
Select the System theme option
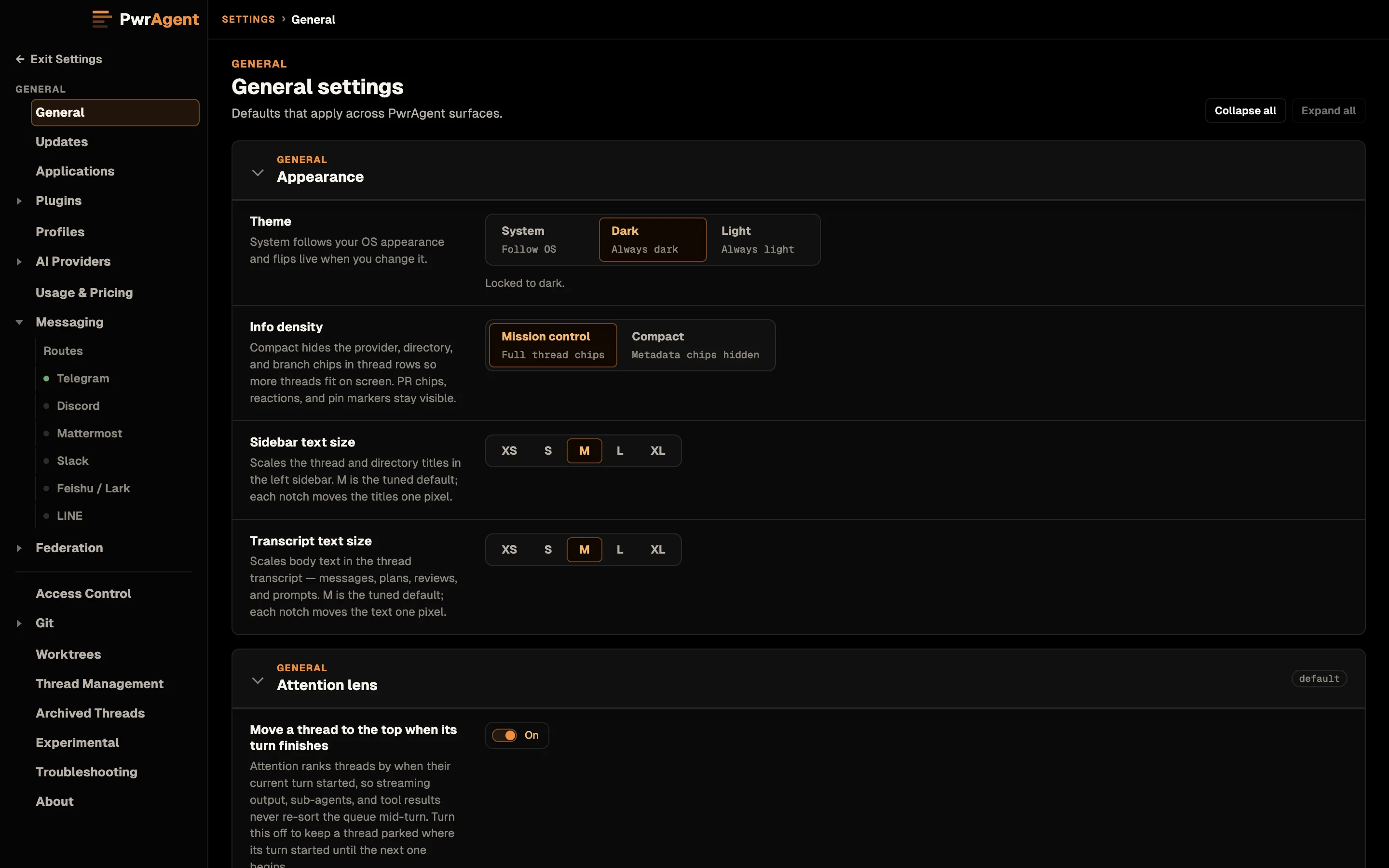coord(543,239)
